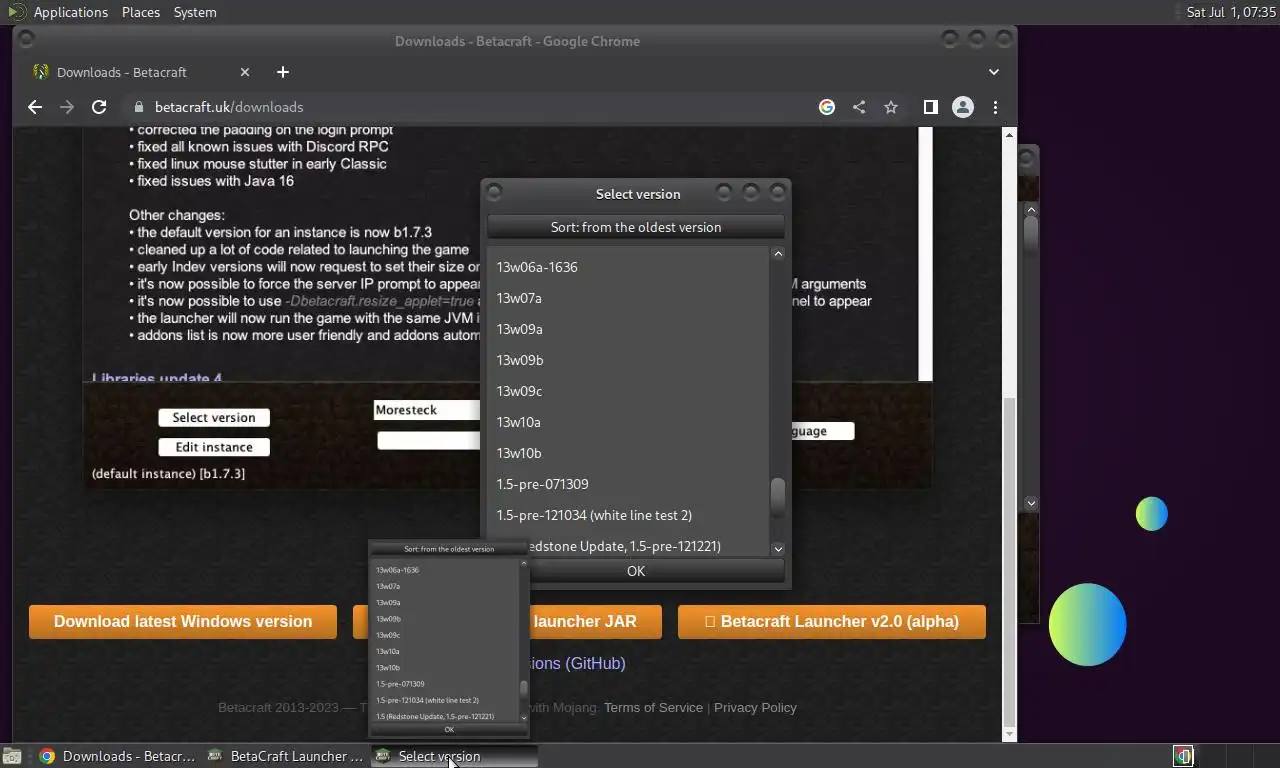1280x768 pixels.
Task: Select version 13w07a
Action: coord(628,298)
